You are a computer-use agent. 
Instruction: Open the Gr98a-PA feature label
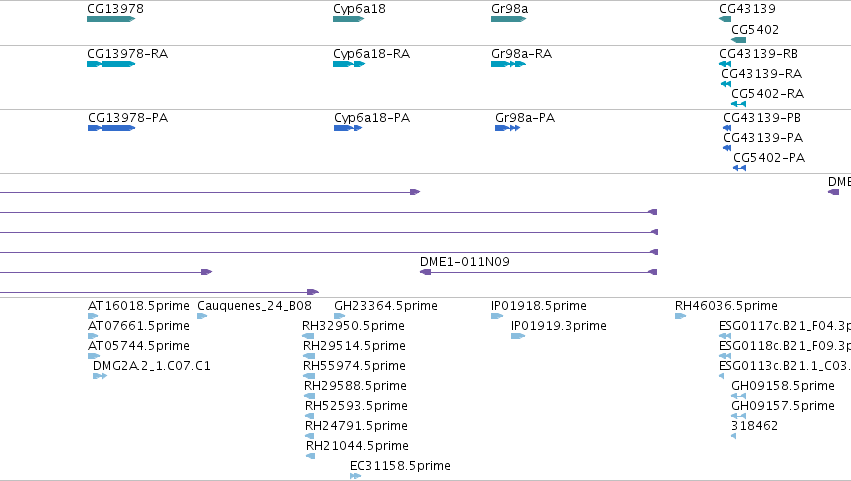pyautogui.click(x=525, y=118)
